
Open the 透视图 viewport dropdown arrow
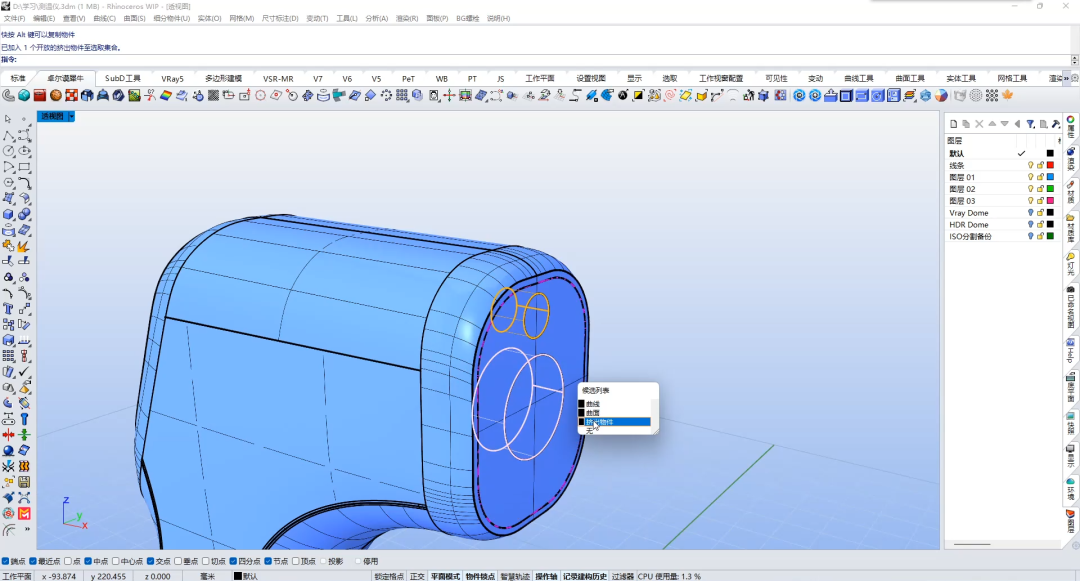point(71,116)
